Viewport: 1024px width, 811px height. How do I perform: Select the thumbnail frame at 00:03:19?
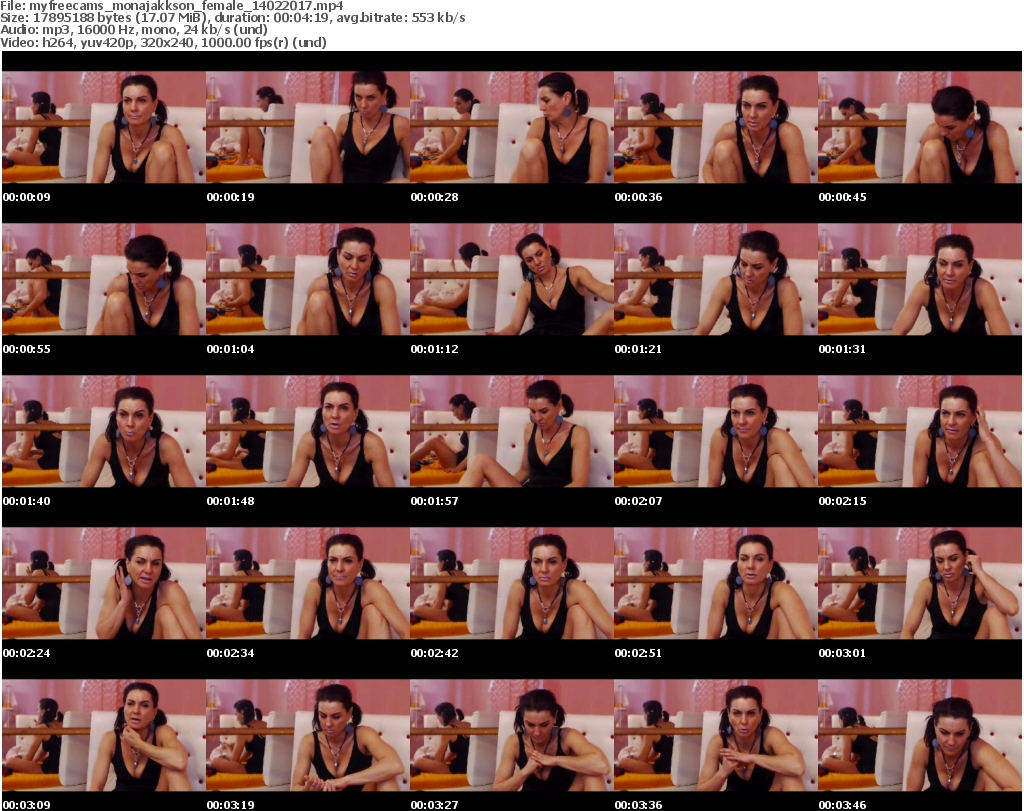click(x=308, y=735)
